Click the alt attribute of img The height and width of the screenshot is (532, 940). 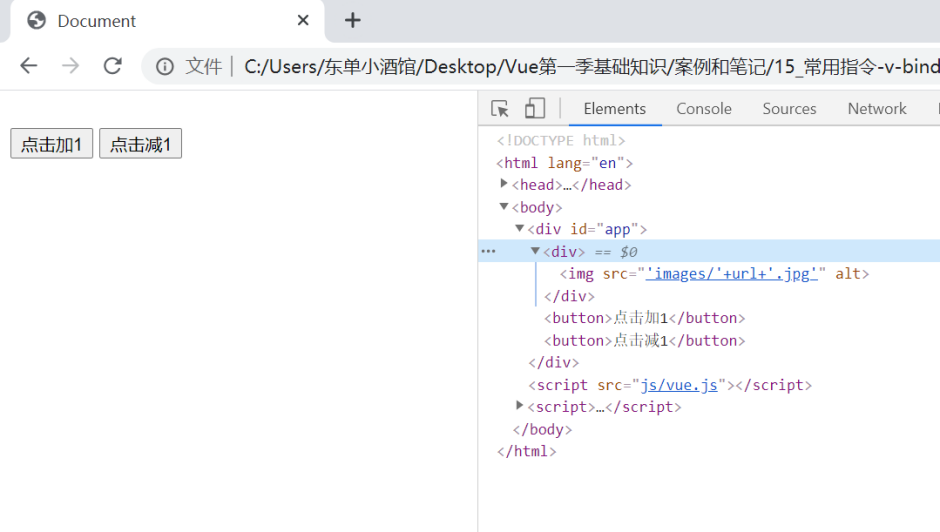point(848,274)
